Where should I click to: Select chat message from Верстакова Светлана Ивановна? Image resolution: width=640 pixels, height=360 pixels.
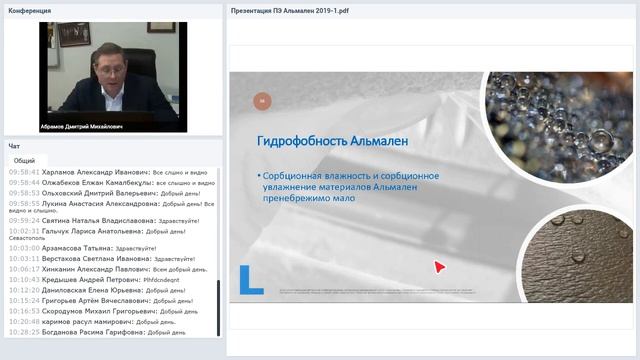[102, 258]
